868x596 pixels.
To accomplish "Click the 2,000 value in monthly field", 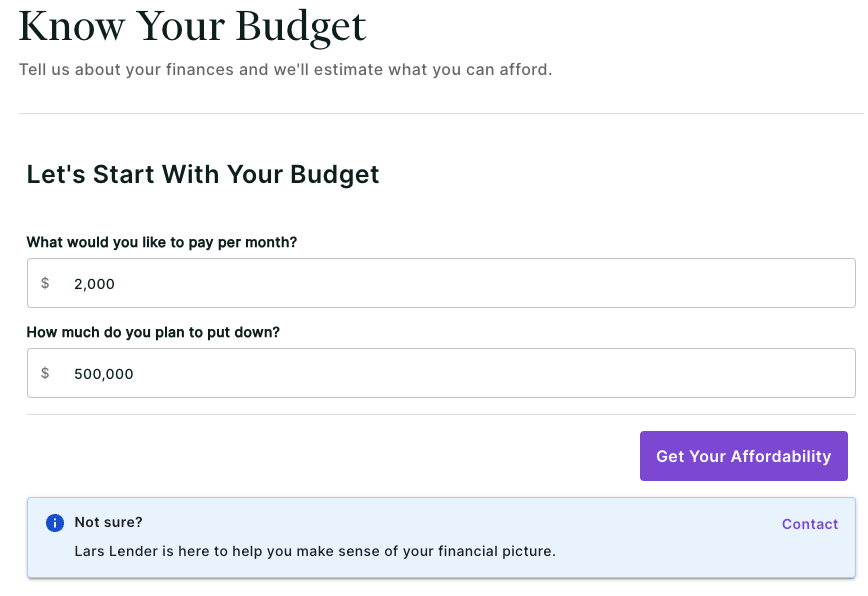I will pyautogui.click(x=94, y=284).
